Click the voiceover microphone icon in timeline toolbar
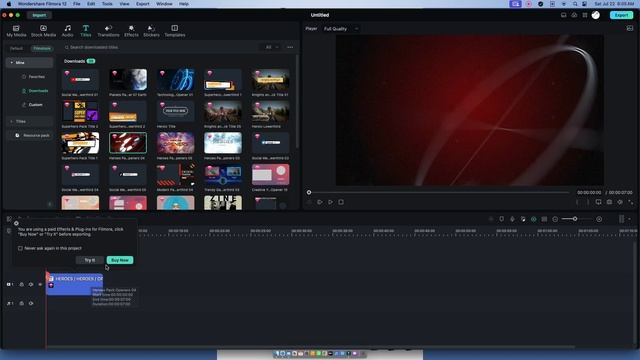640x360 pixels. tap(512, 219)
